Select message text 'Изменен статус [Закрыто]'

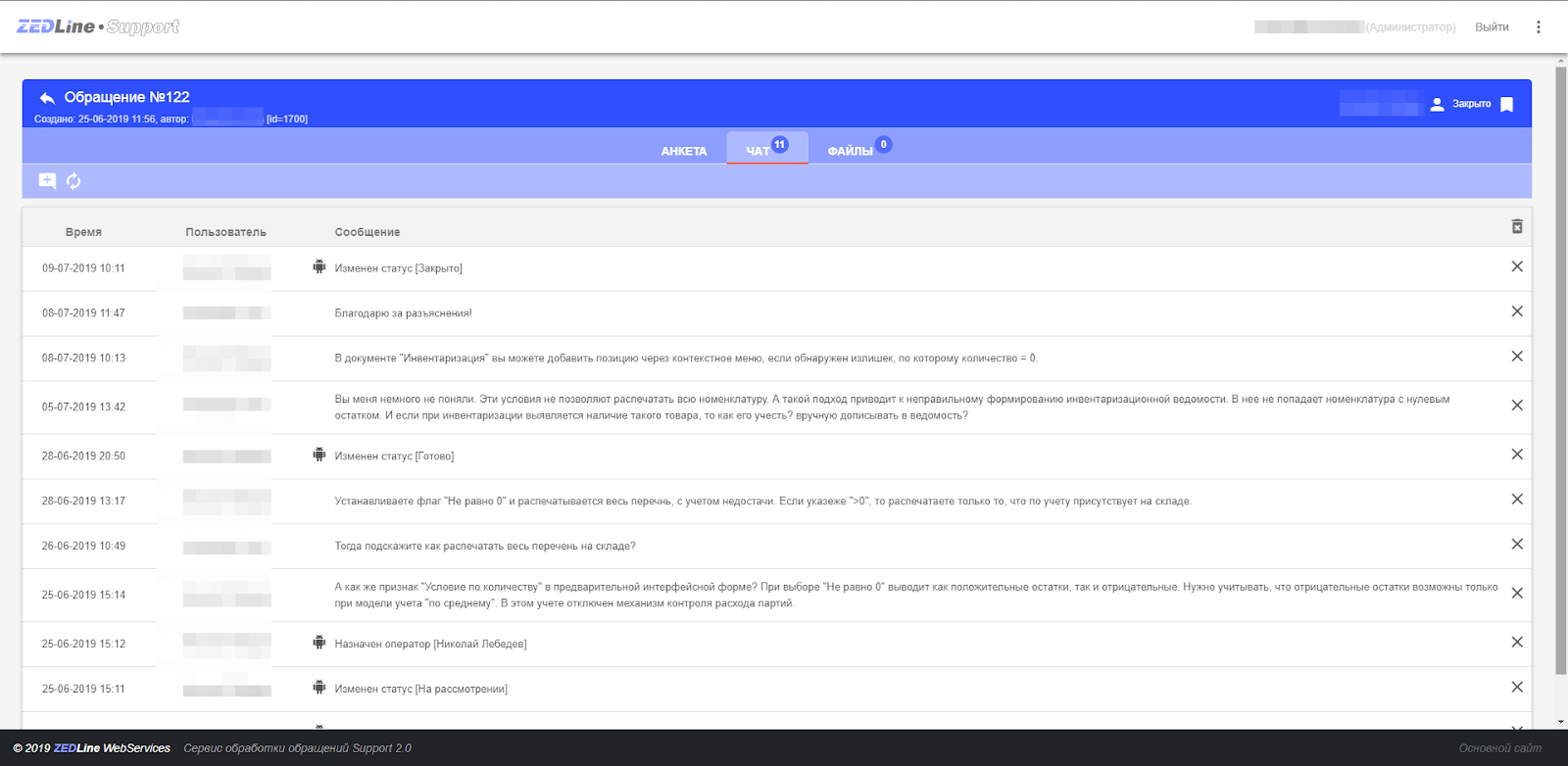(398, 268)
